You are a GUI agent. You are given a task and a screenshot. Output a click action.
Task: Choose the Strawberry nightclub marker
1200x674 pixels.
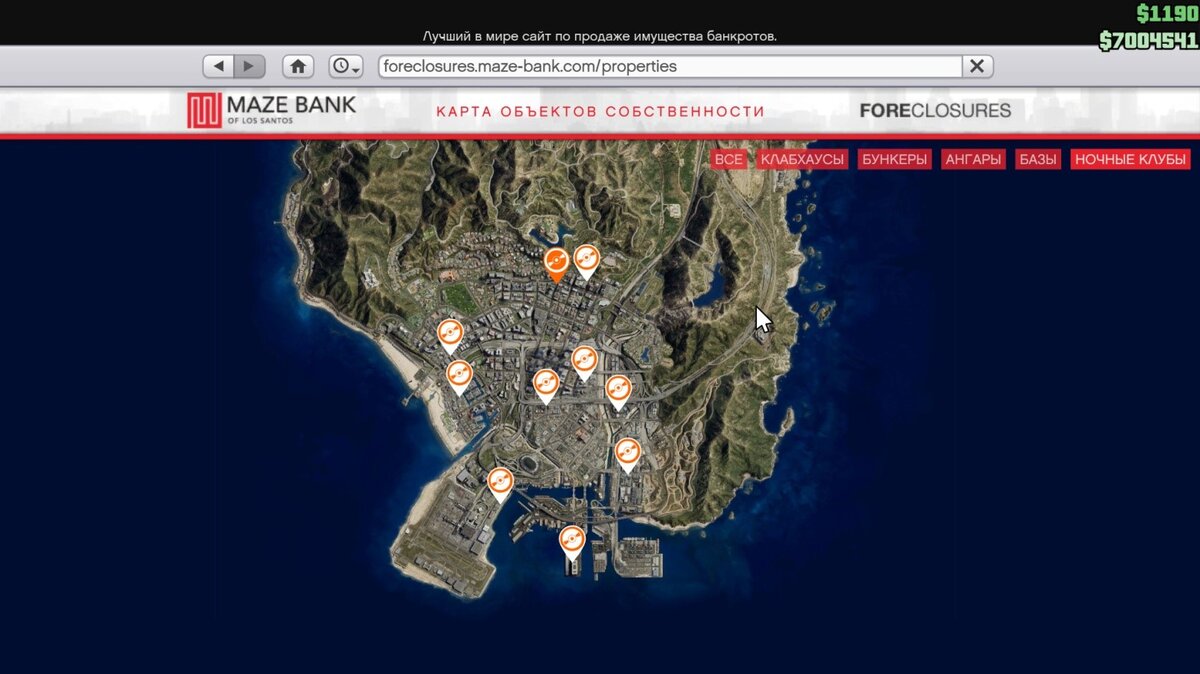pyautogui.click(x=545, y=385)
